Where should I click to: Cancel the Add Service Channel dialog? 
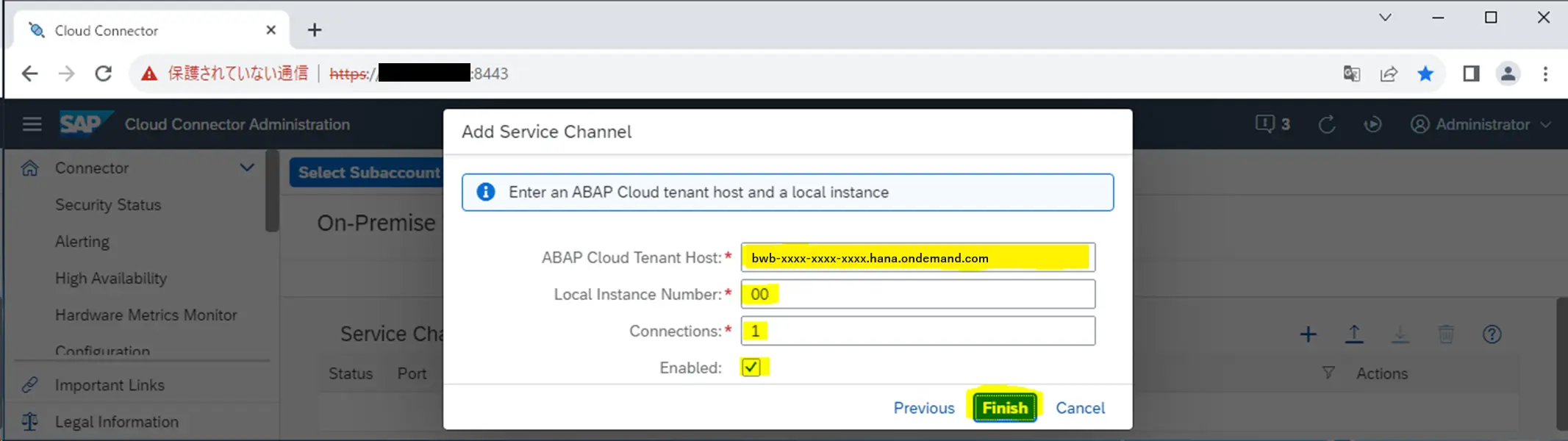pos(1080,408)
